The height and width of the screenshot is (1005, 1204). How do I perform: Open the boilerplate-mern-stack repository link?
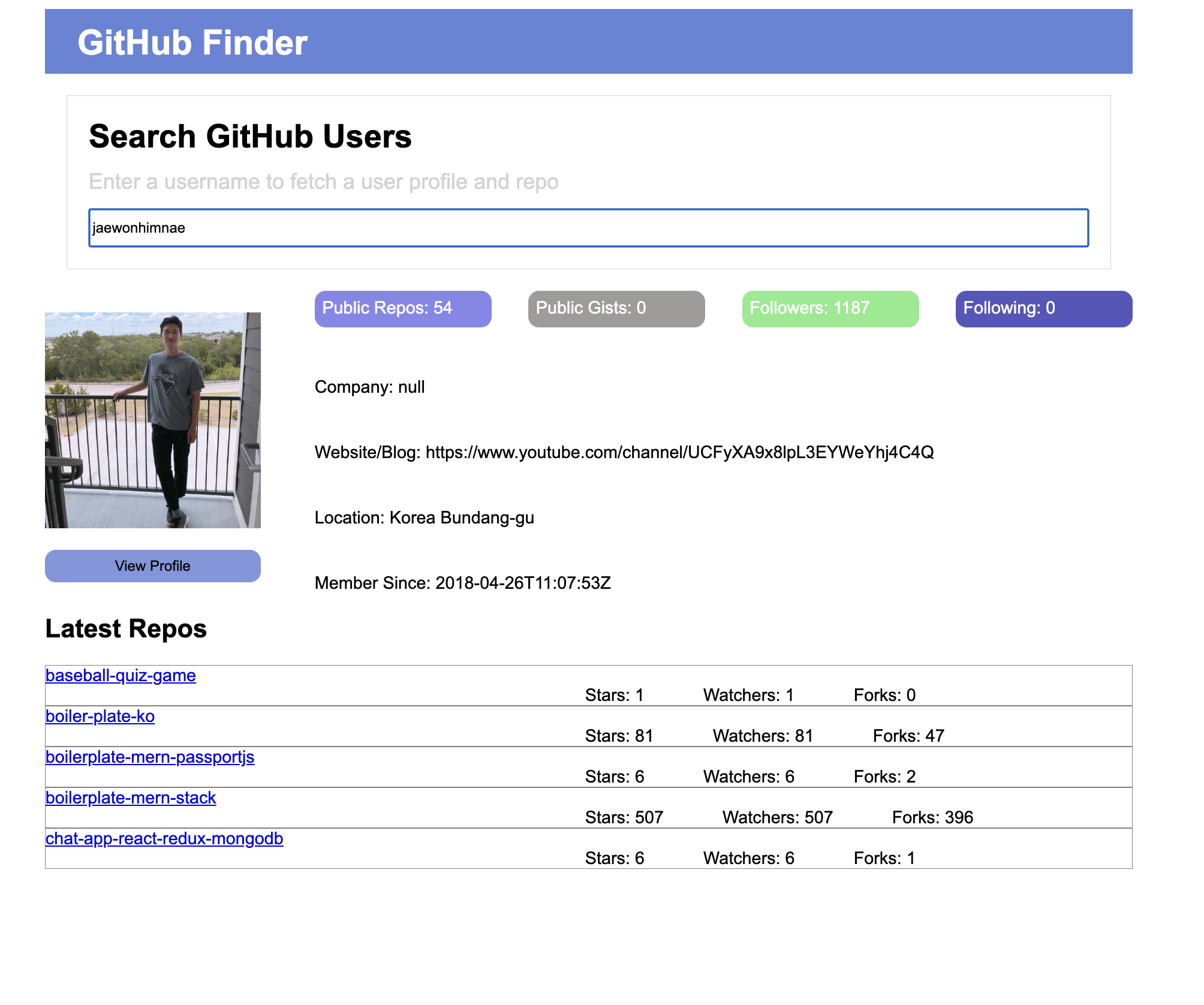(x=131, y=798)
